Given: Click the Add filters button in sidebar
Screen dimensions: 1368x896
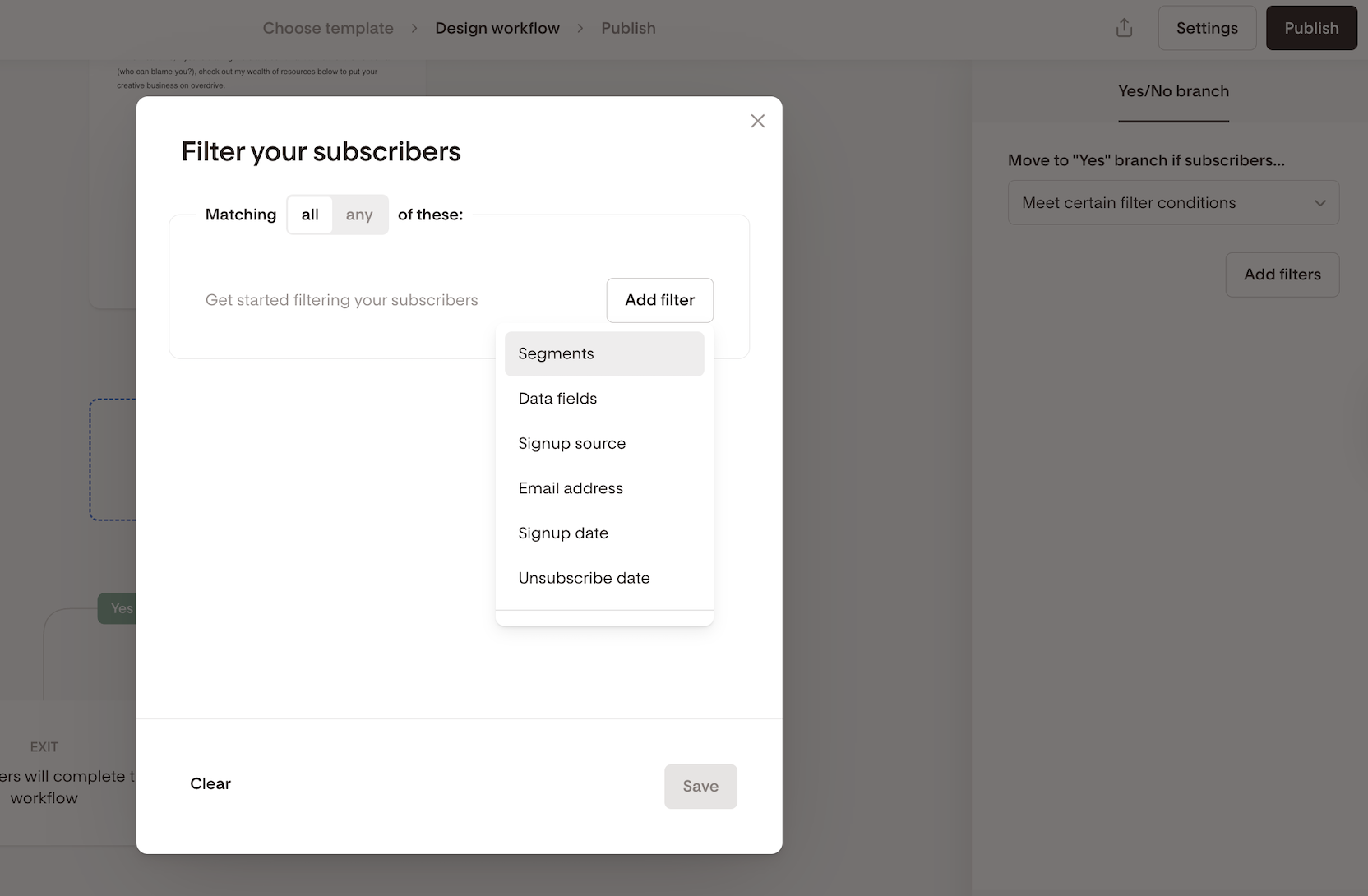Looking at the screenshot, I should pyautogui.click(x=1282, y=275).
